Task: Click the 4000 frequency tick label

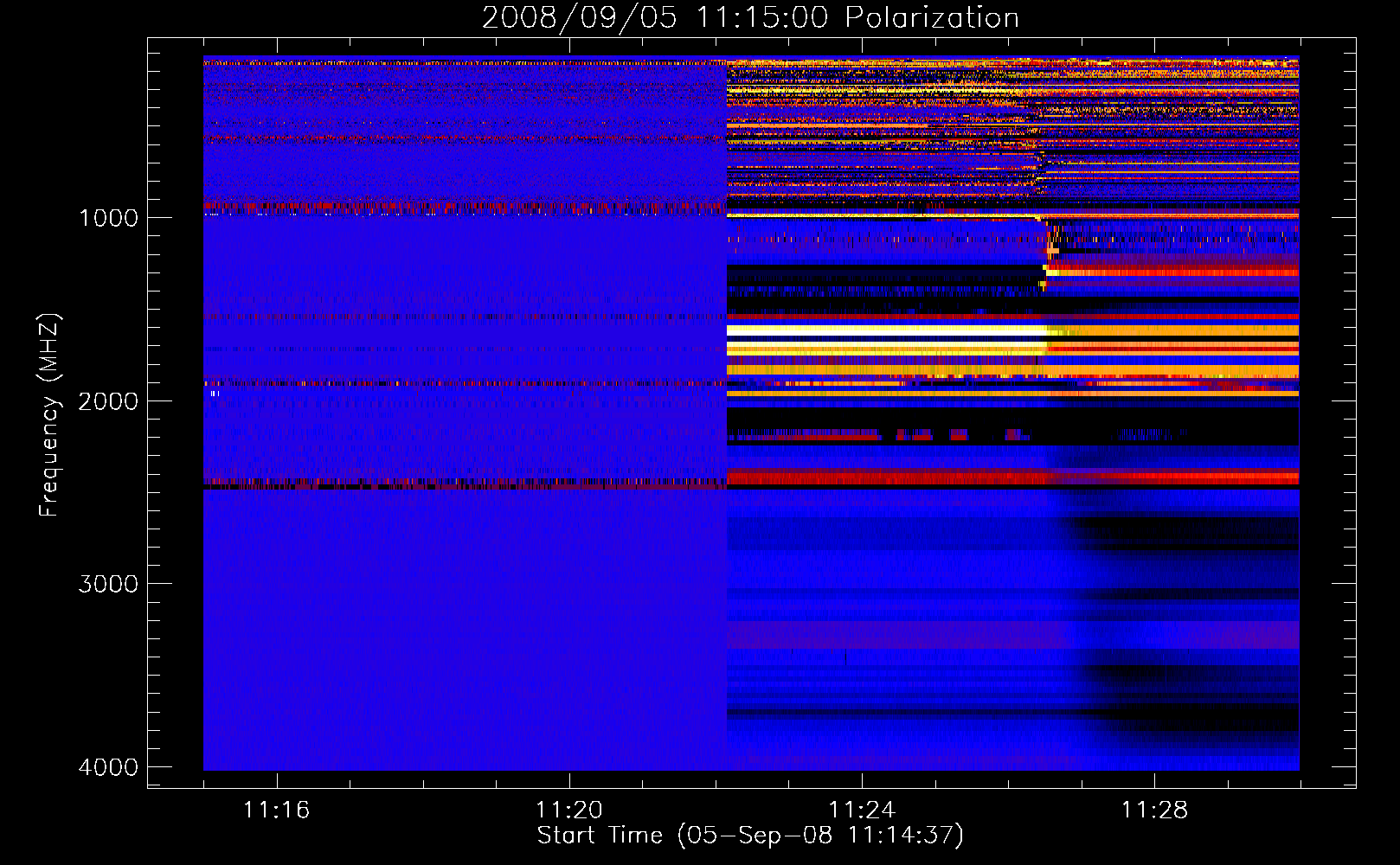Action: point(108,767)
